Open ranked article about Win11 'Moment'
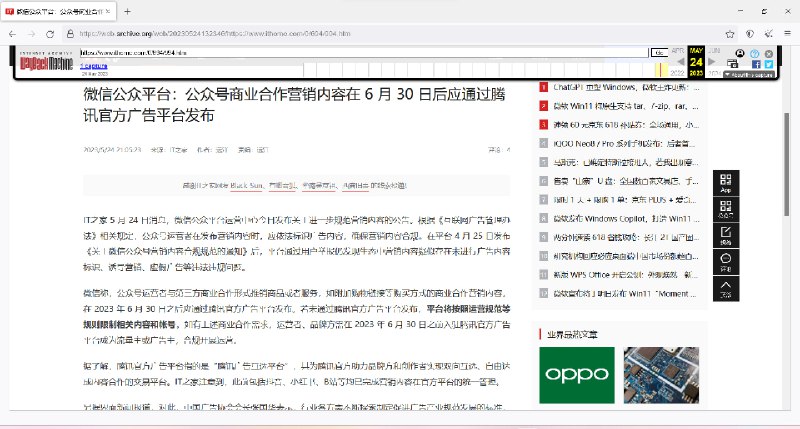This screenshot has width=800, height=429. (625, 294)
